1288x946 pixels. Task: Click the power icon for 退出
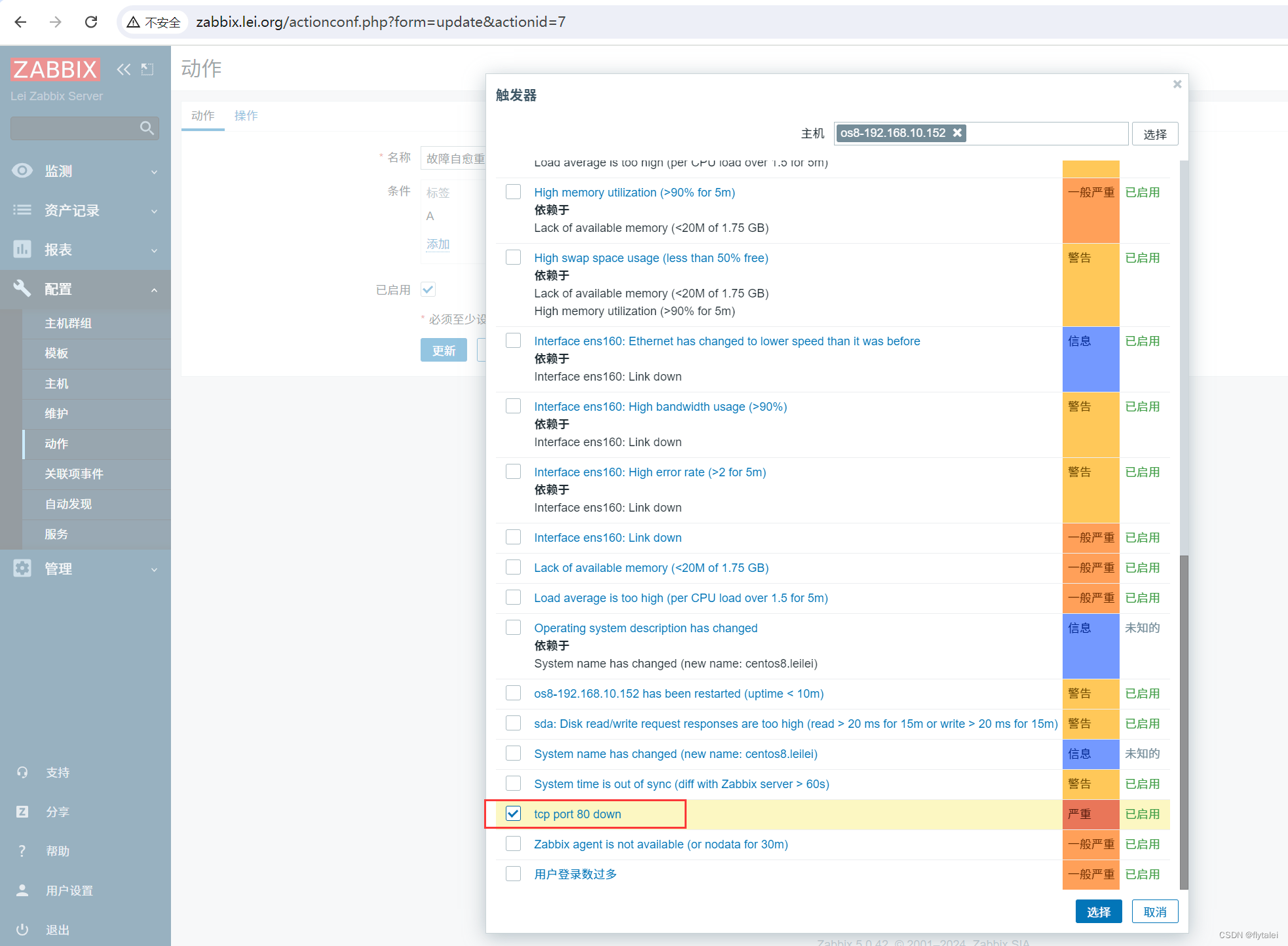[22, 930]
